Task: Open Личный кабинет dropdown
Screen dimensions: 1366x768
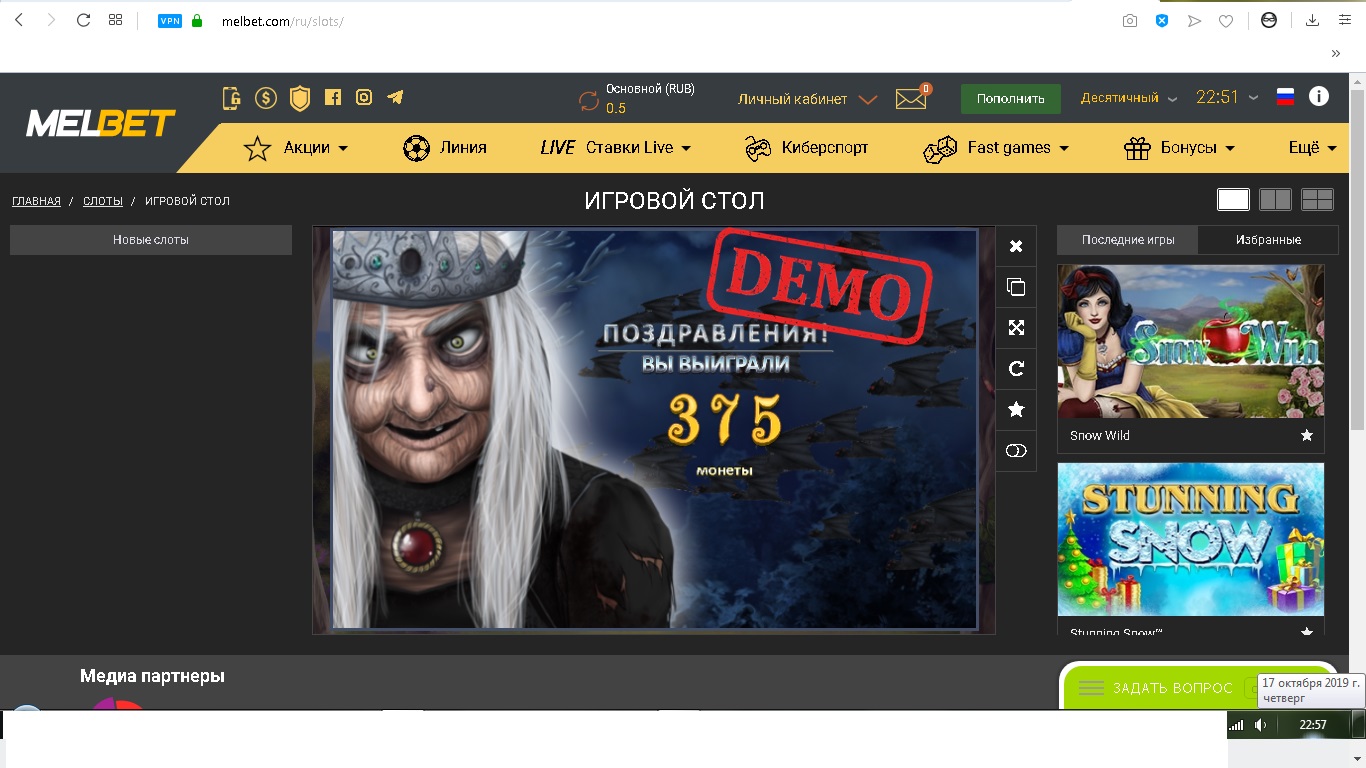Action: [x=808, y=99]
